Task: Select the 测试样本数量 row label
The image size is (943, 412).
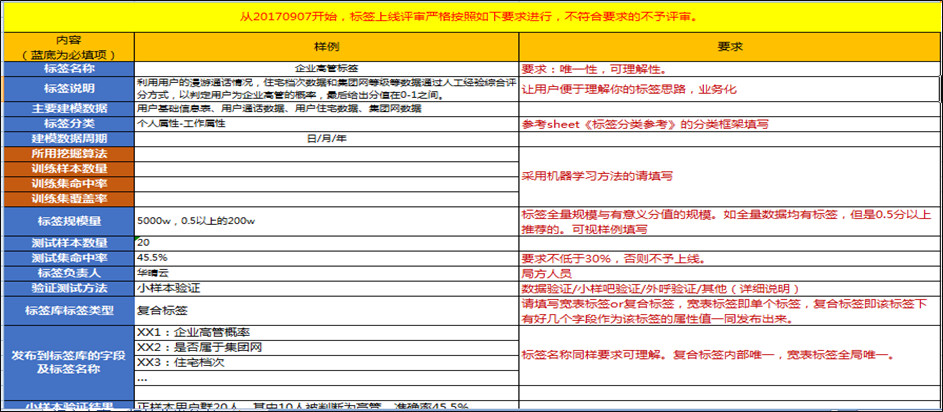Action: coord(69,244)
